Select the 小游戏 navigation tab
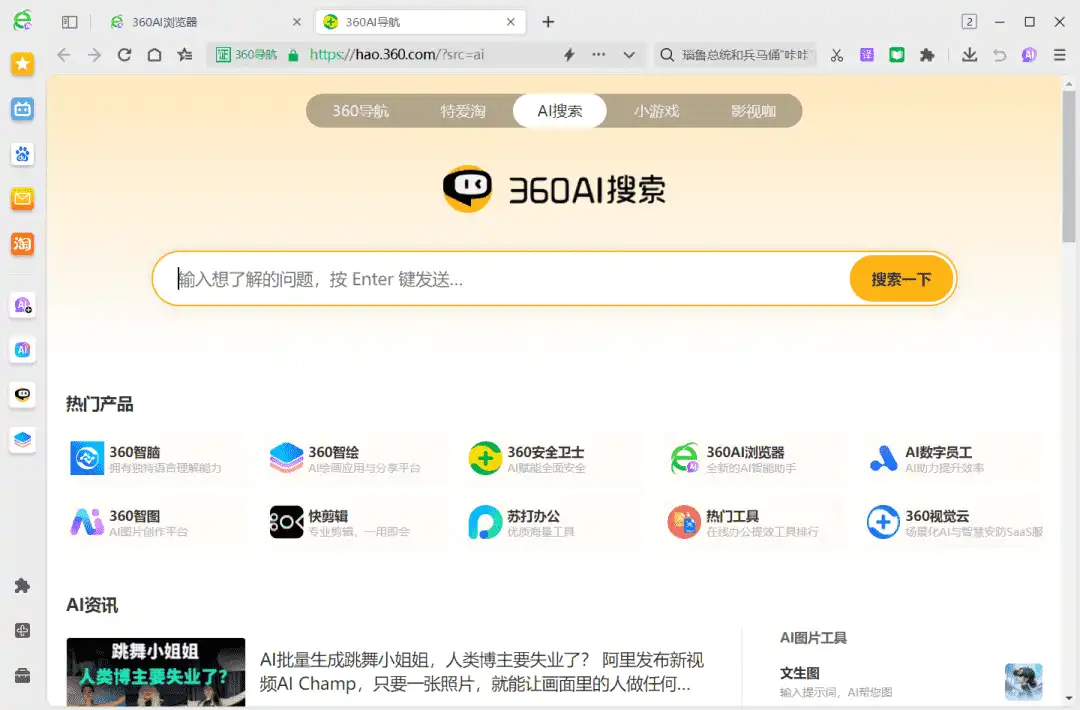Viewport: 1080px width, 710px height. point(656,111)
